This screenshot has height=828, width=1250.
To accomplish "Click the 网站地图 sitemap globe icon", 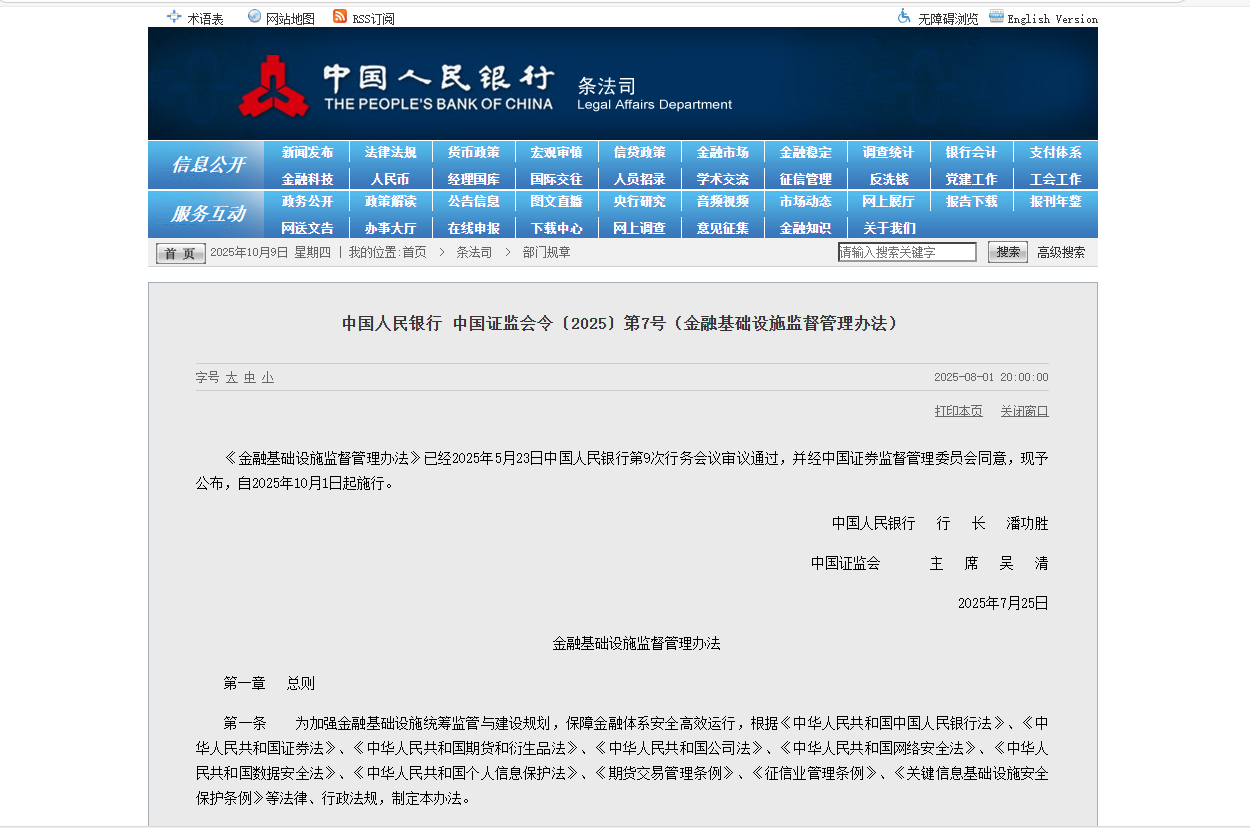I will coord(254,17).
